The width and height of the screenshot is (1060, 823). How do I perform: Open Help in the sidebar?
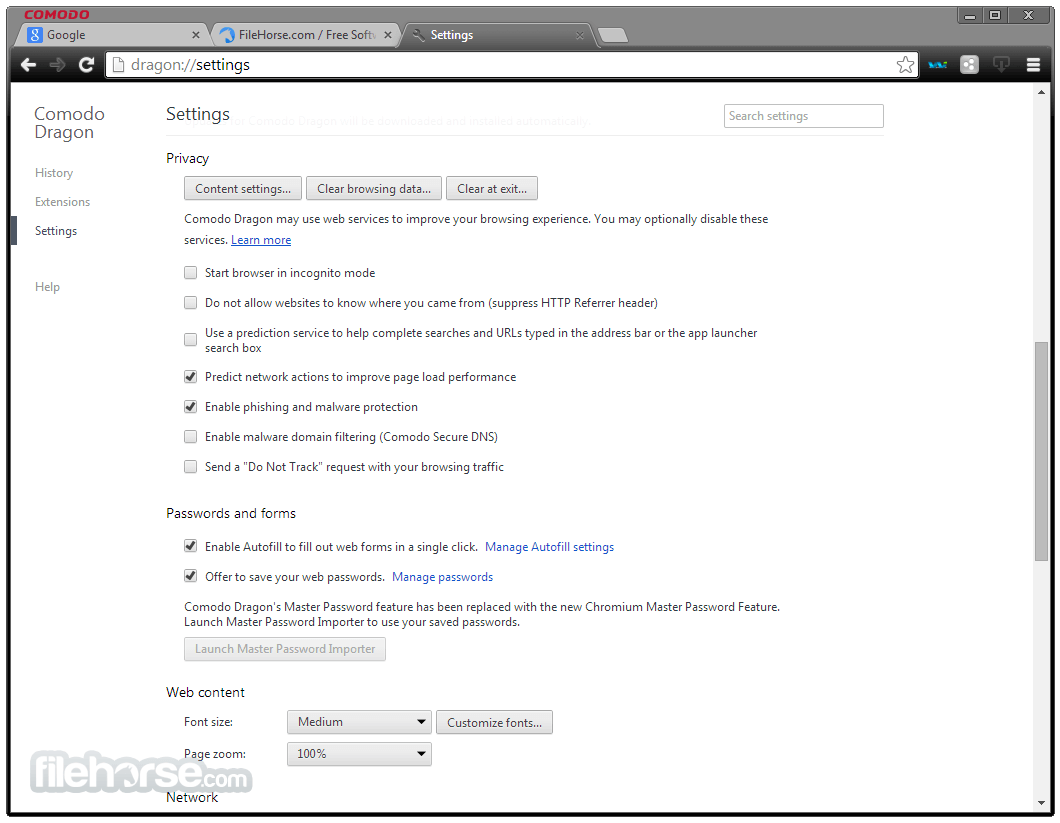[47, 287]
